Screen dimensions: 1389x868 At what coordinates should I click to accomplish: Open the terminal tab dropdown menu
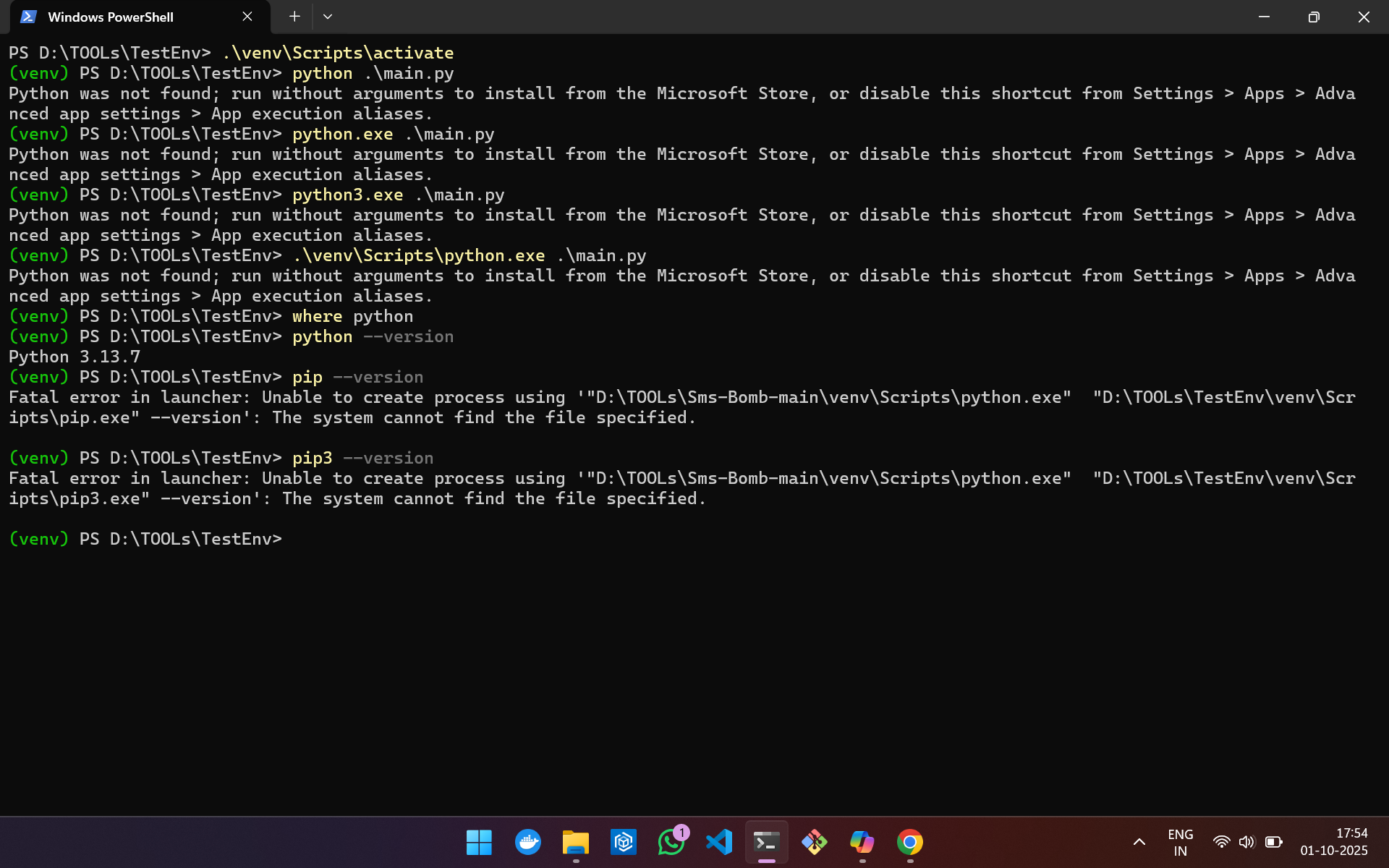[328, 17]
